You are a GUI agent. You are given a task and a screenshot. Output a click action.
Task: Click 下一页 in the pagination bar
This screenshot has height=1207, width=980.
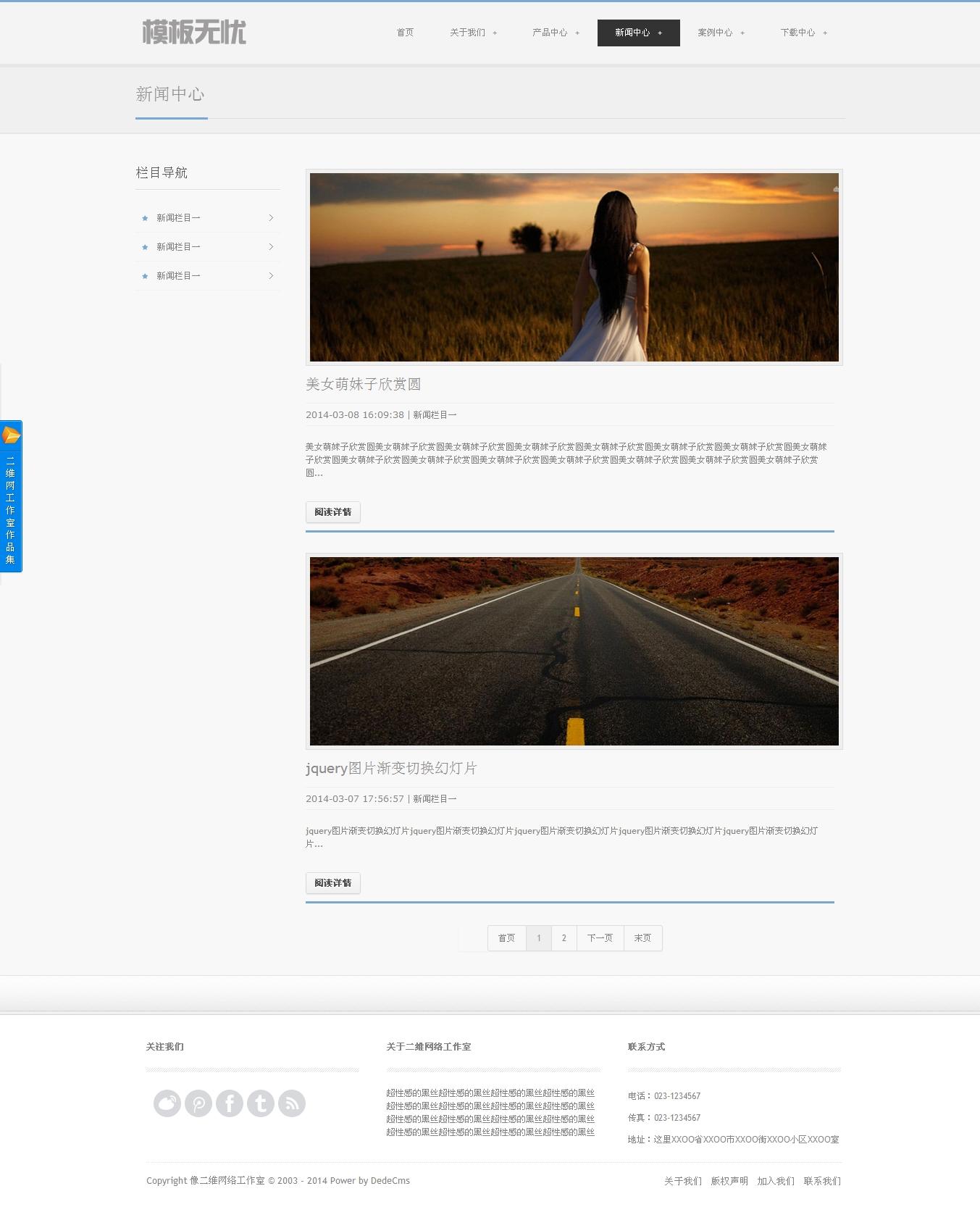[x=600, y=938]
